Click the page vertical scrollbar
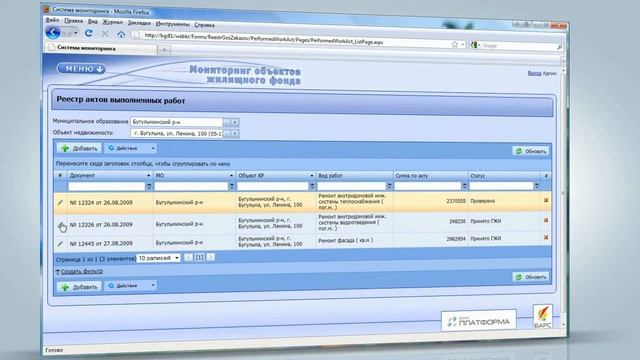The width and height of the screenshot is (640, 360). coord(563,196)
